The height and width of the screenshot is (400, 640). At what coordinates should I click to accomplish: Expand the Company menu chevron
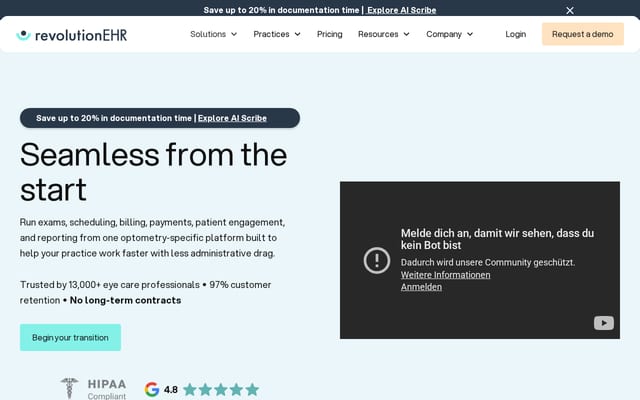pos(470,34)
